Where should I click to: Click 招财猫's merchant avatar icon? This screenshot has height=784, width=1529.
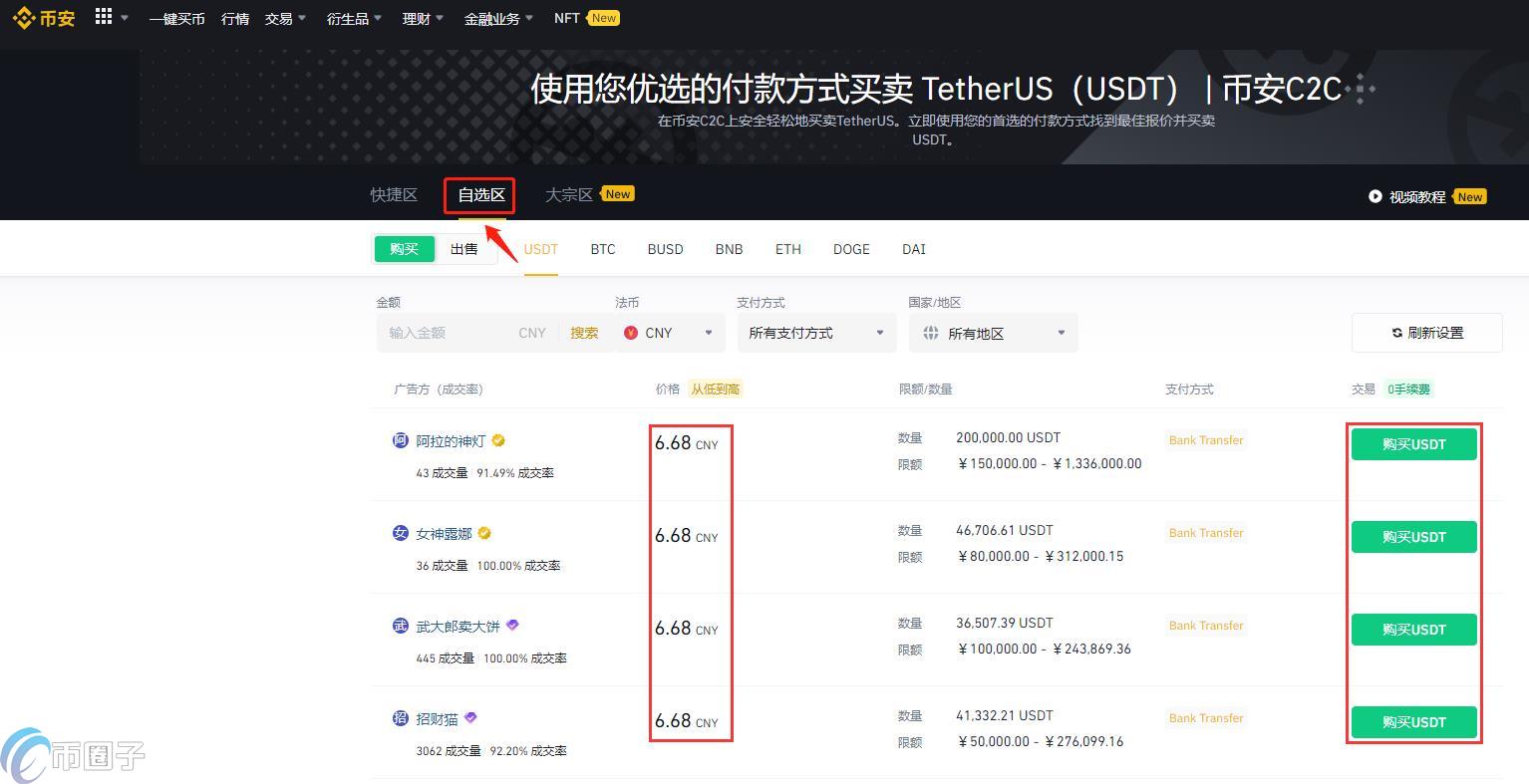click(x=400, y=717)
